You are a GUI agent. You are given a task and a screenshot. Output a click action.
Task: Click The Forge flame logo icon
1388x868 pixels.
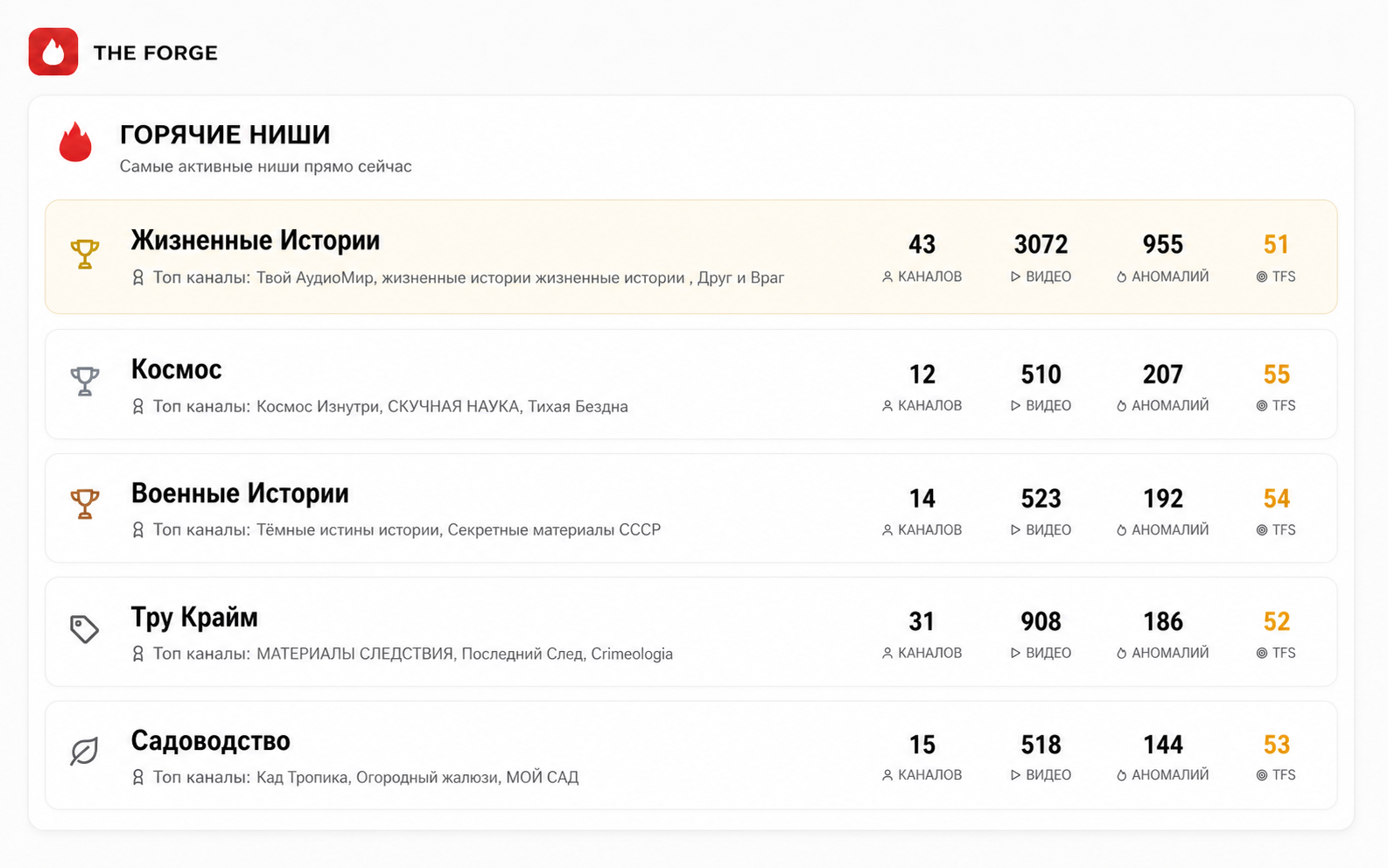pos(53,52)
